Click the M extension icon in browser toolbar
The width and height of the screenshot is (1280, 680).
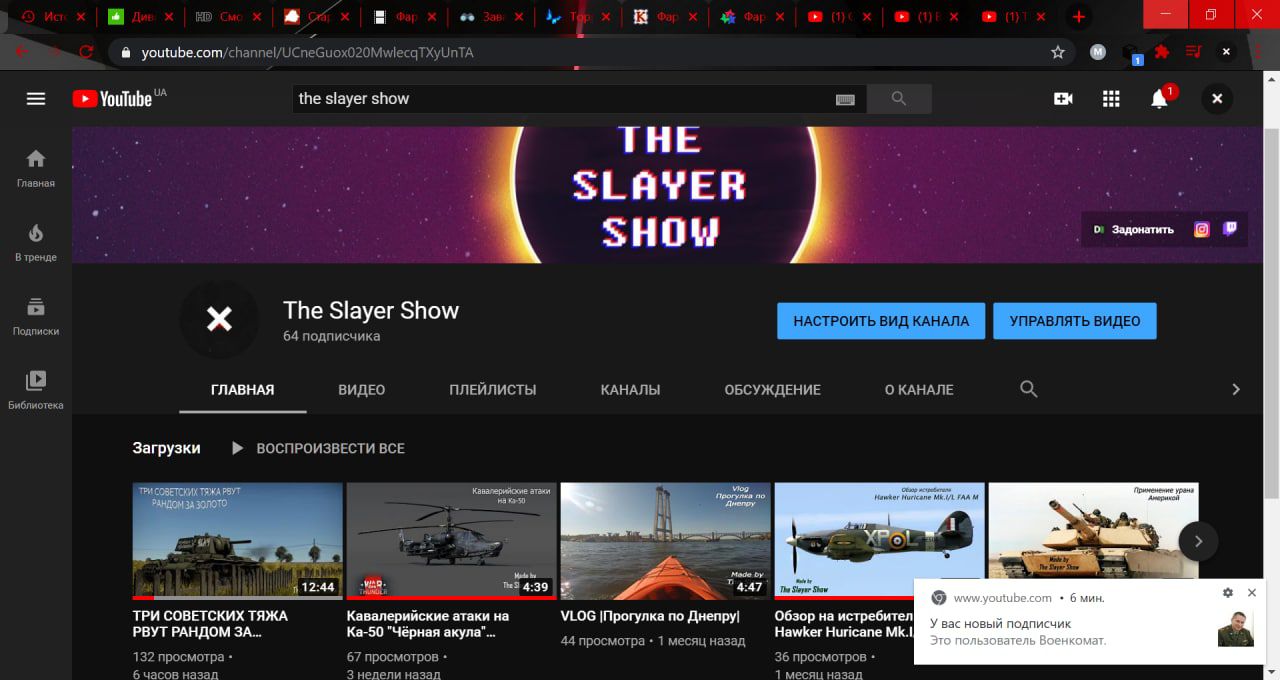1098,52
